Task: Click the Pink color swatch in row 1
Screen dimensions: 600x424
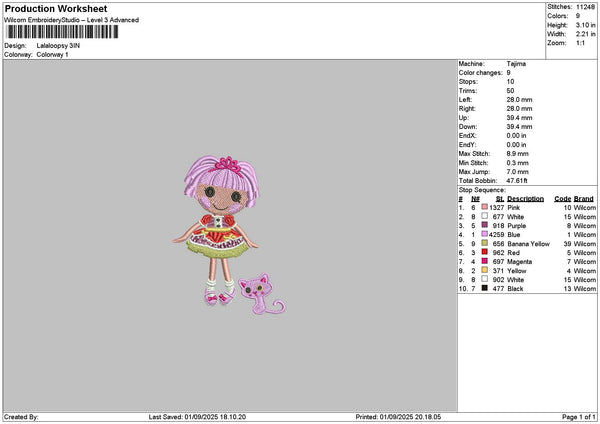Action: 484,207
